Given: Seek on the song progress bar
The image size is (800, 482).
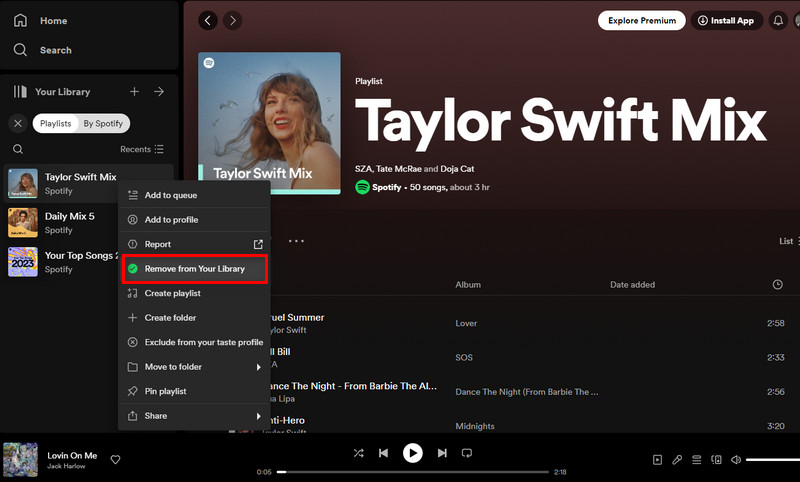Looking at the screenshot, I should (x=413, y=472).
